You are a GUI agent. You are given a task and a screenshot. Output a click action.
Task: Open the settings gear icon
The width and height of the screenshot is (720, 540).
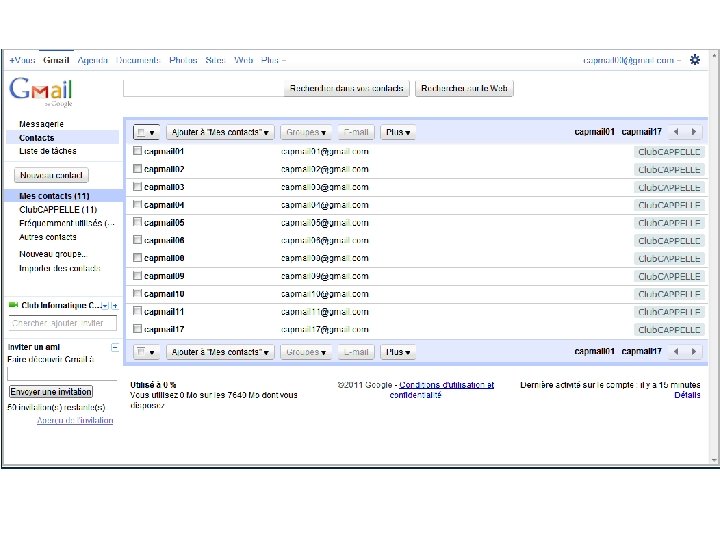[695, 60]
